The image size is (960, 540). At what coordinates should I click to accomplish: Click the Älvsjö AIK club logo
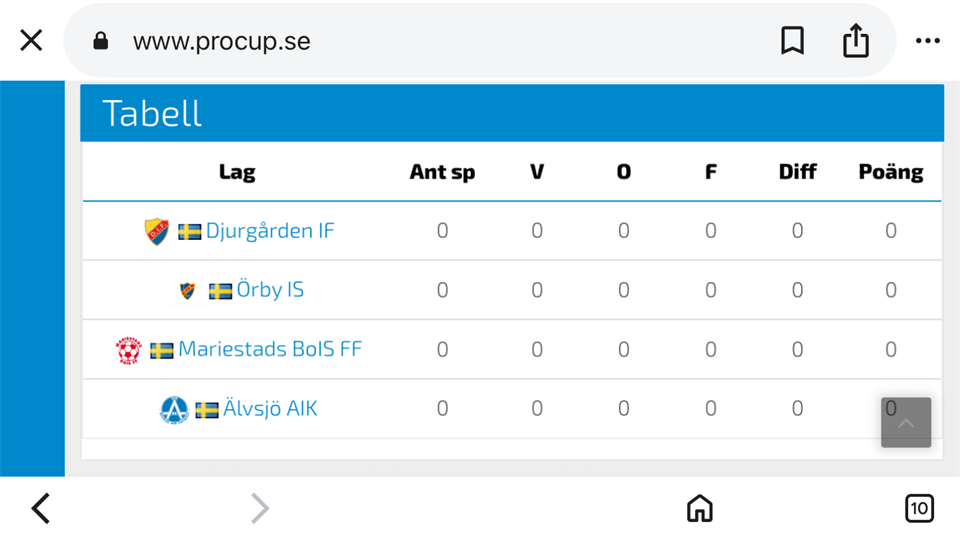point(174,409)
